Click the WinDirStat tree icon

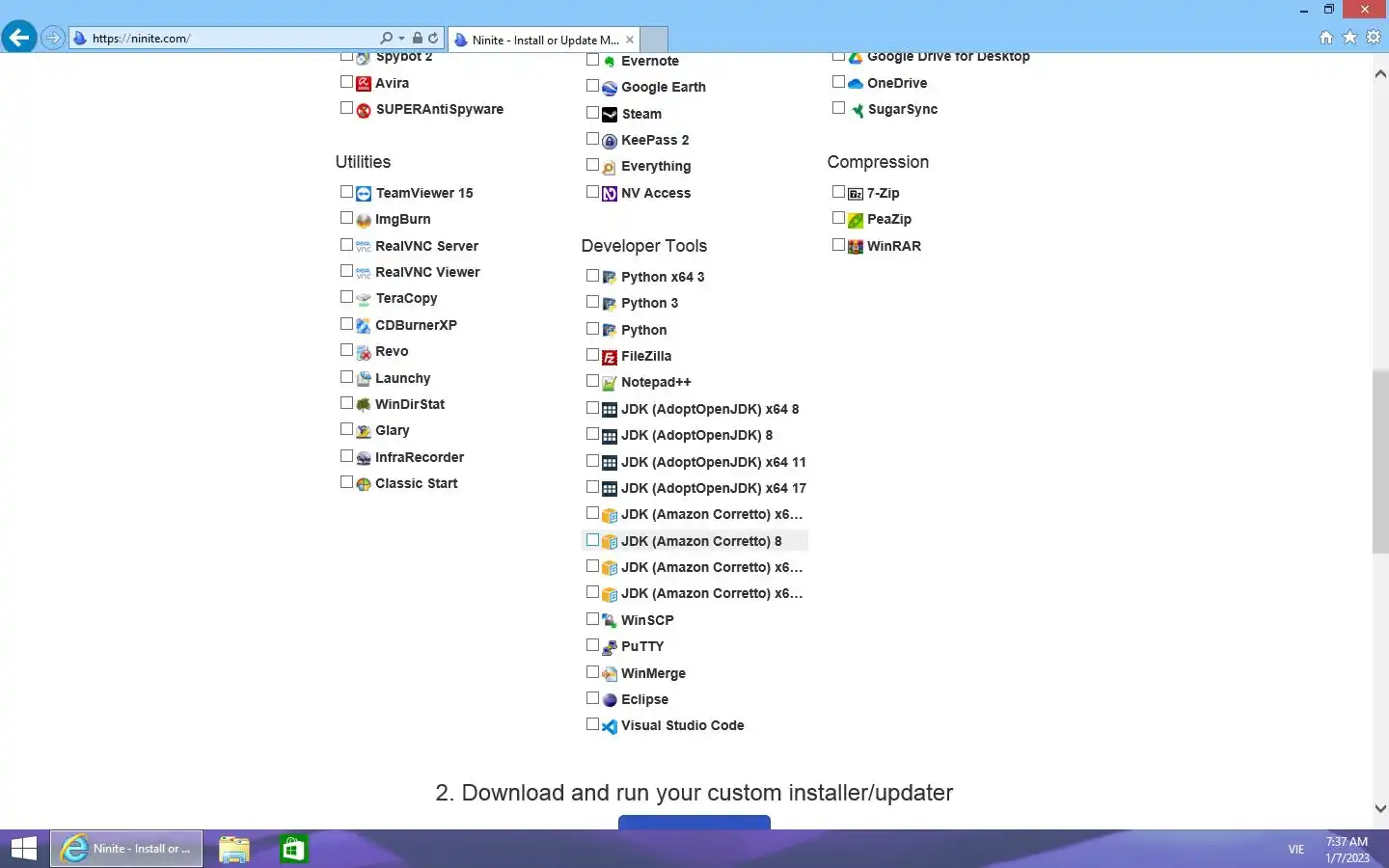[364, 405]
